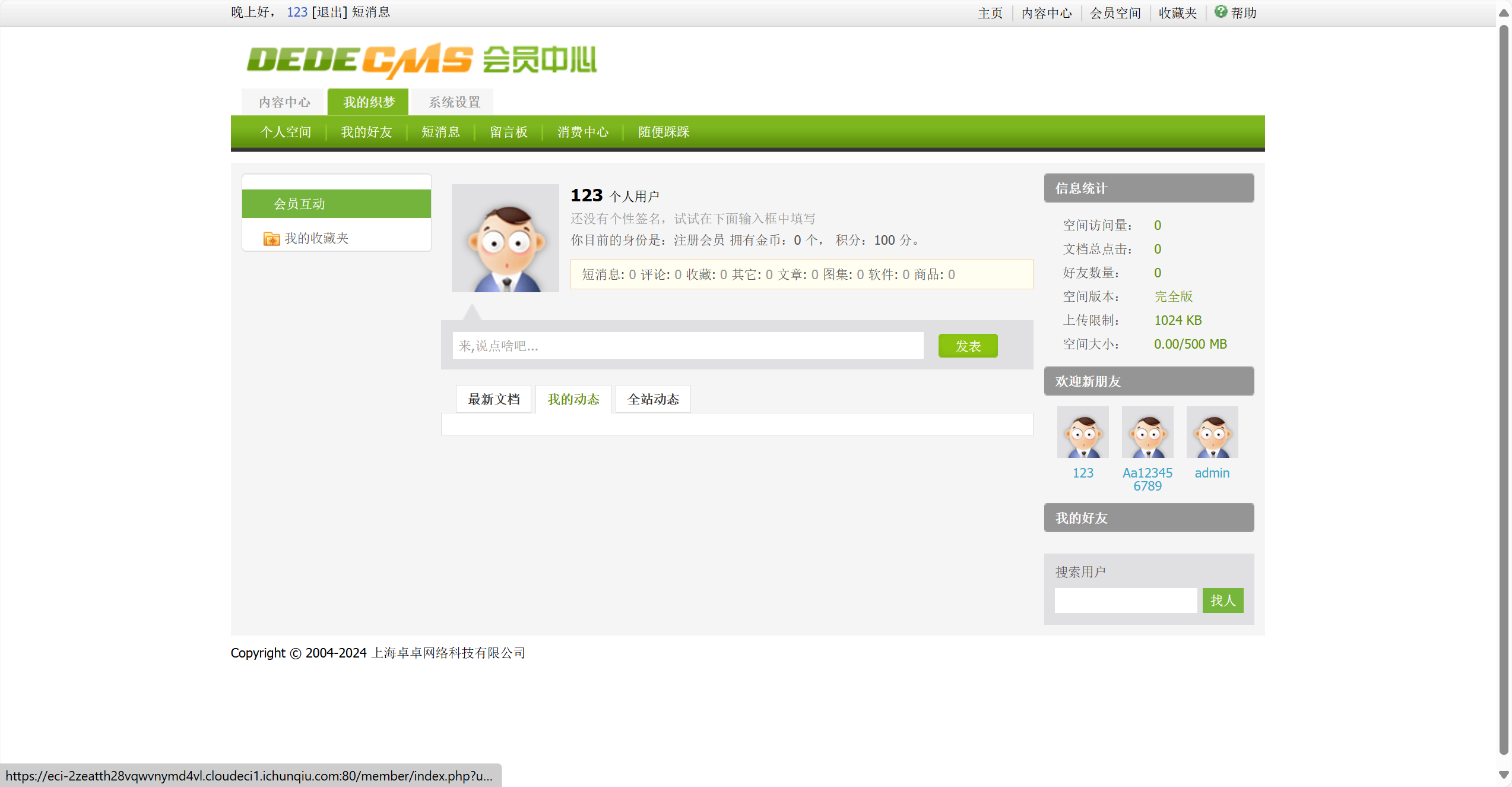Open 留言板 in the green navigation bar
This screenshot has width=1512, height=787.
coord(508,132)
